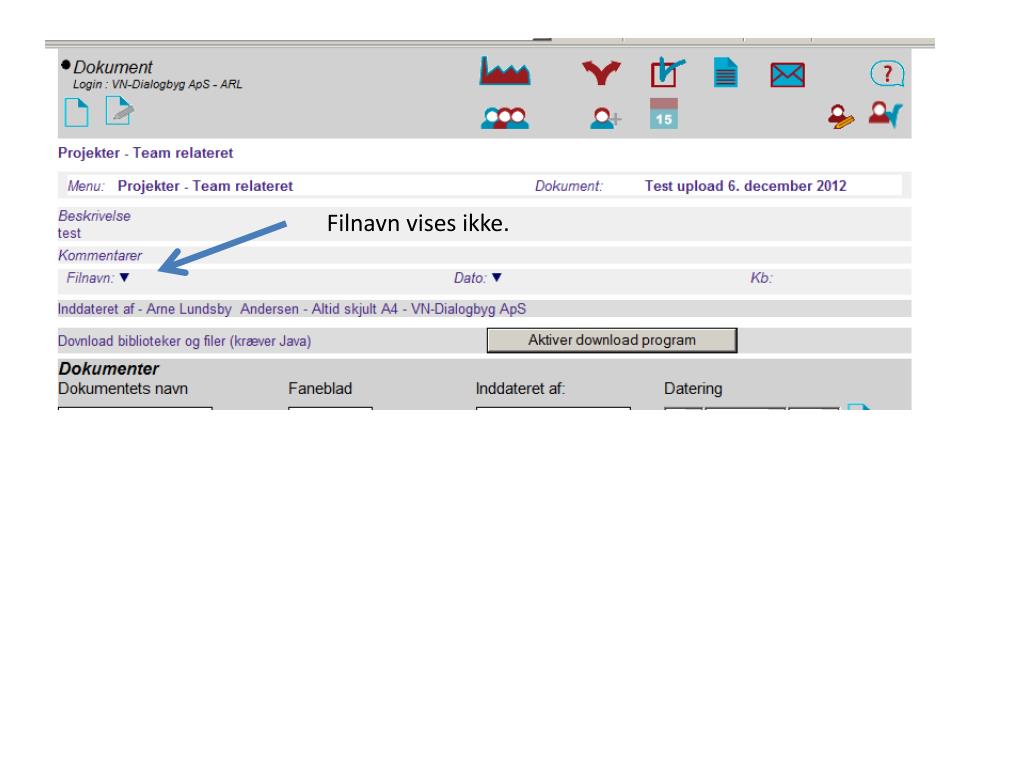Click the Filnavn: column label
This screenshot has width=1024, height=768.
(90, 278)
